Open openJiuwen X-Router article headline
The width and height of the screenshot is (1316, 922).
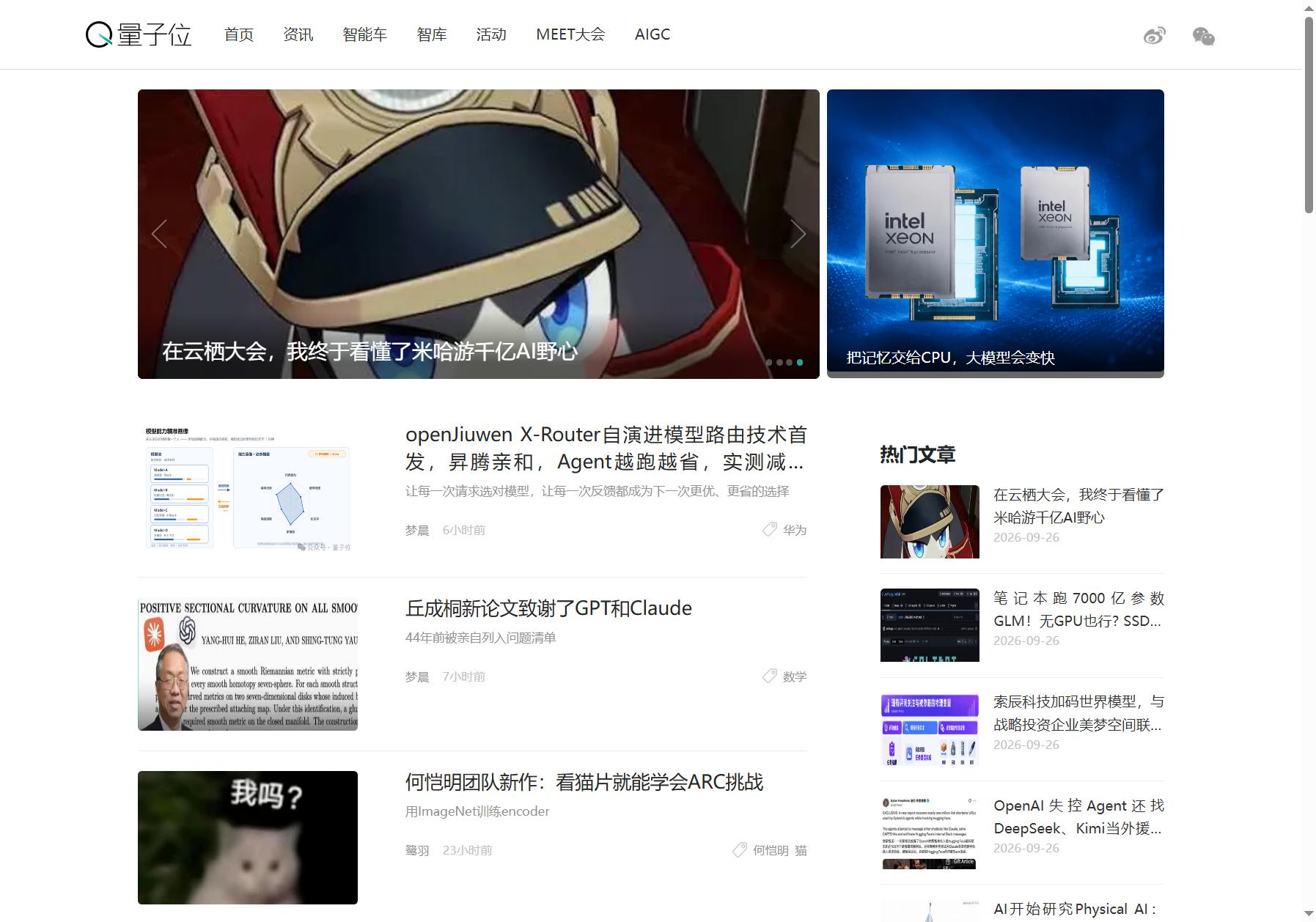point(606,448)
